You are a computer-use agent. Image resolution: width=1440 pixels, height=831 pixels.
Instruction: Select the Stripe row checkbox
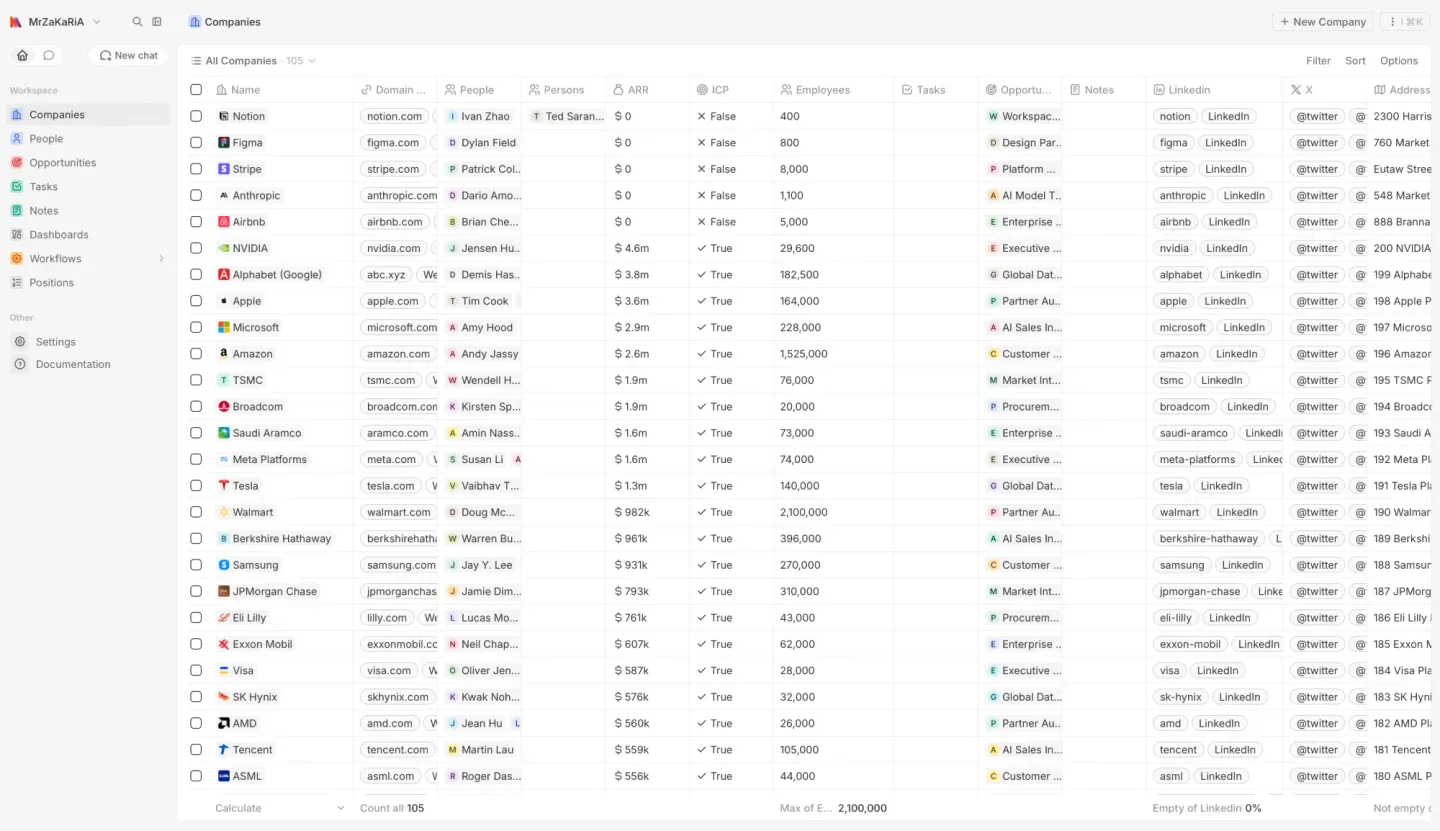(196, 169)
